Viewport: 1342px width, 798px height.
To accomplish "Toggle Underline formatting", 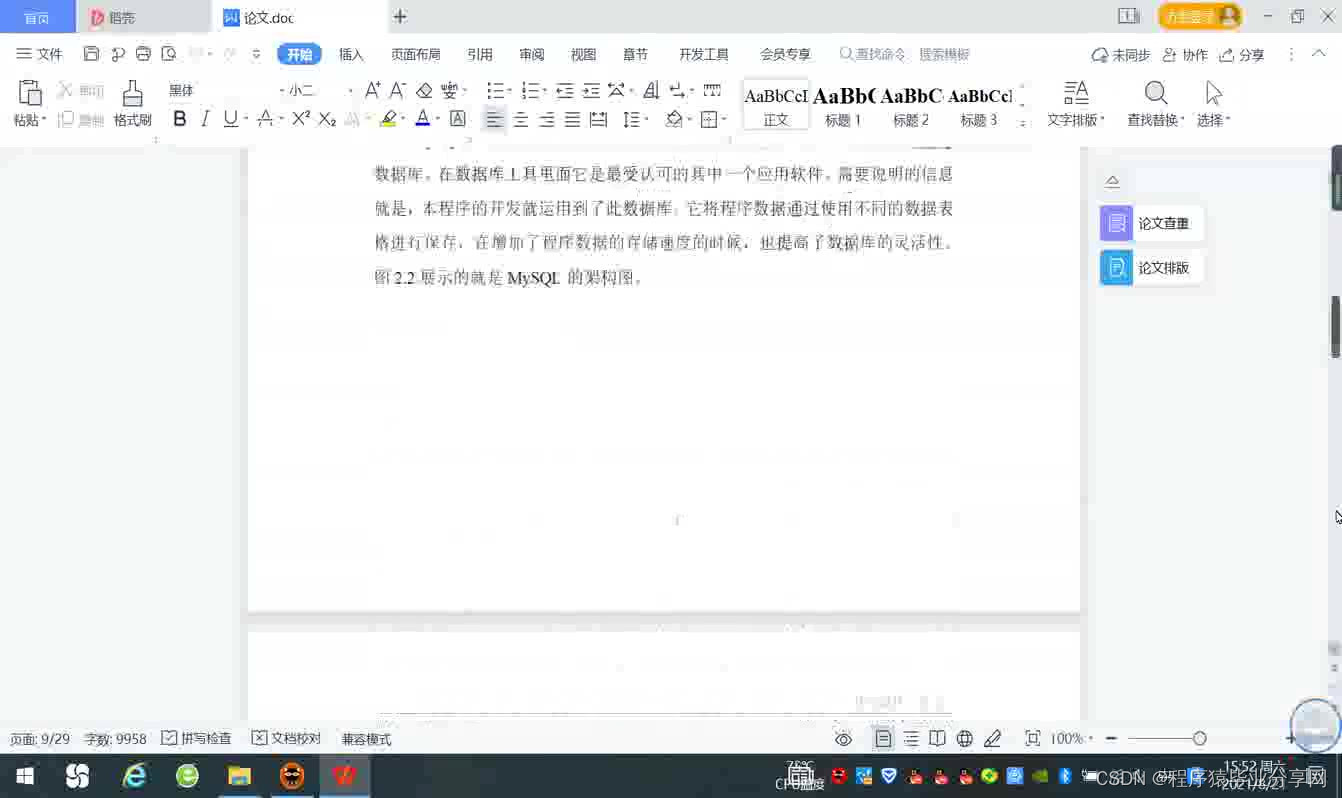I will [x=230, y=119].
